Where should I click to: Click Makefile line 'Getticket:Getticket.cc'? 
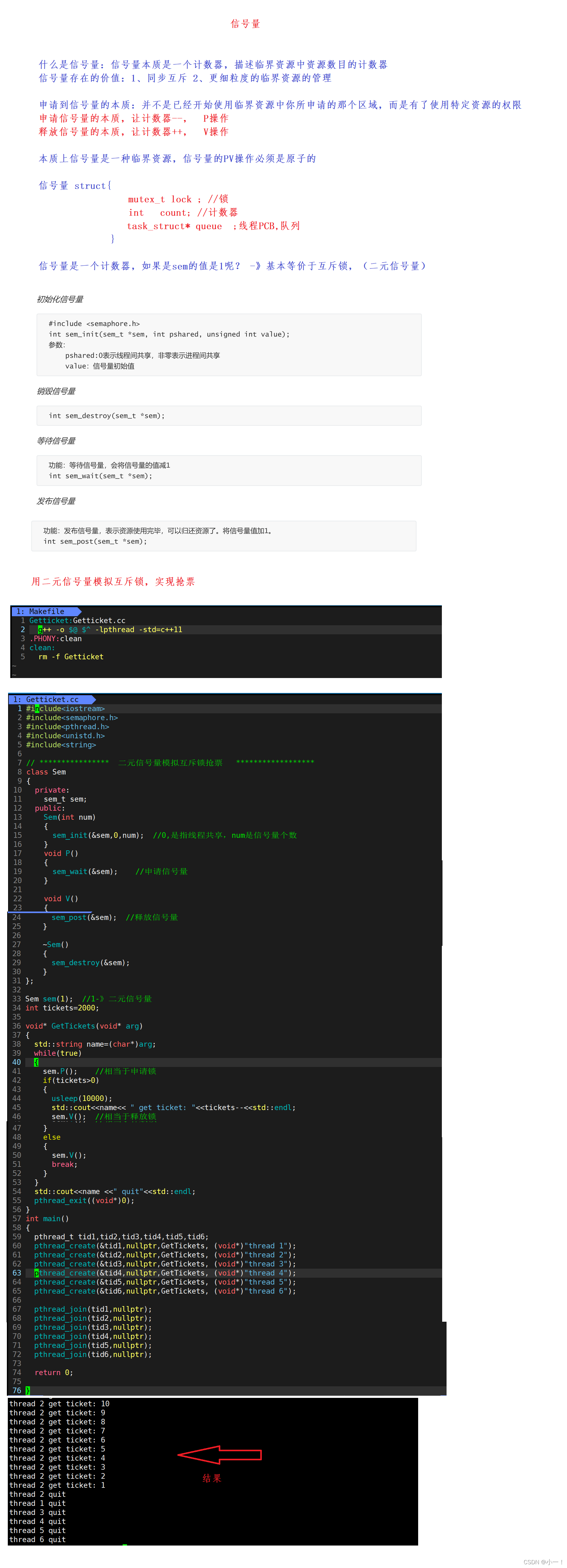point(77,620)
